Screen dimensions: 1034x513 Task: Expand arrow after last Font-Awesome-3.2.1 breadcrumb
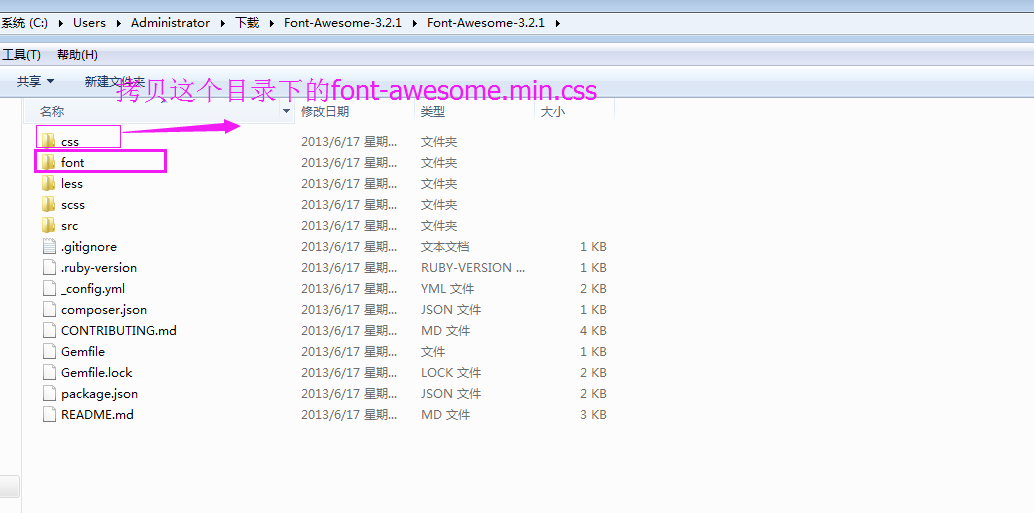pos(558,22)
